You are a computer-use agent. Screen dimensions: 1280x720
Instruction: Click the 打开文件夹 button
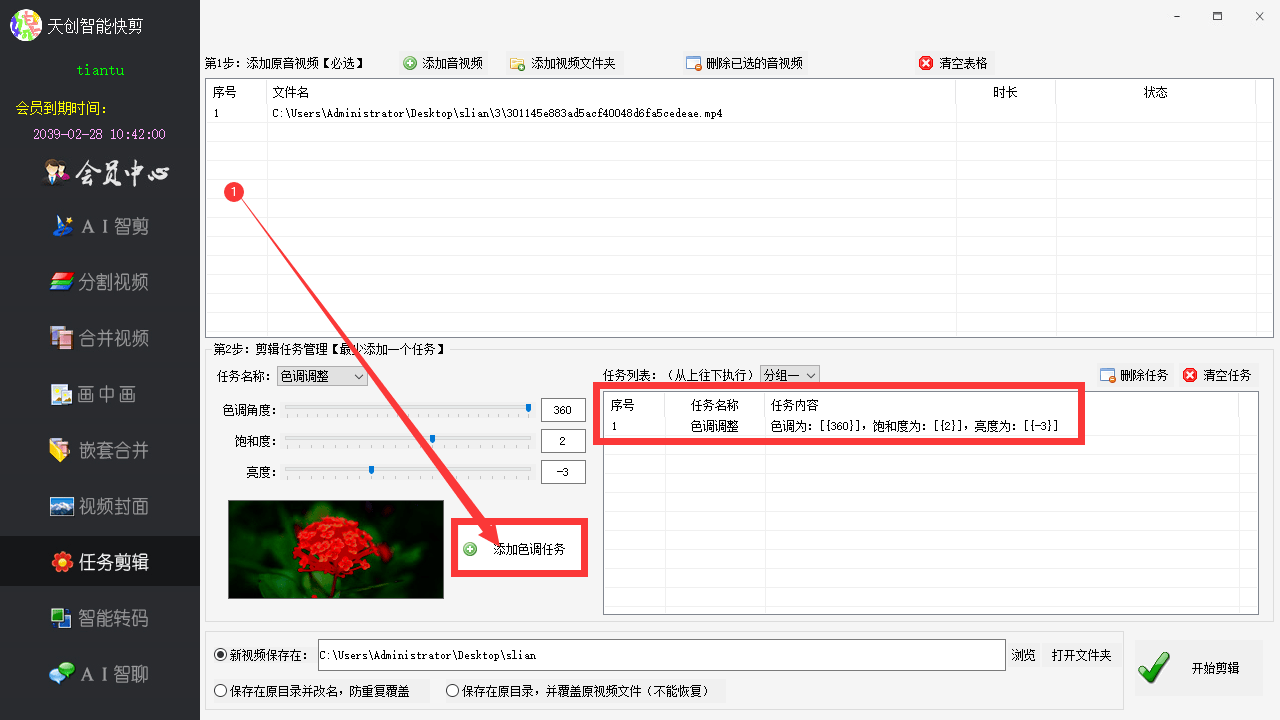[1081, 655]
